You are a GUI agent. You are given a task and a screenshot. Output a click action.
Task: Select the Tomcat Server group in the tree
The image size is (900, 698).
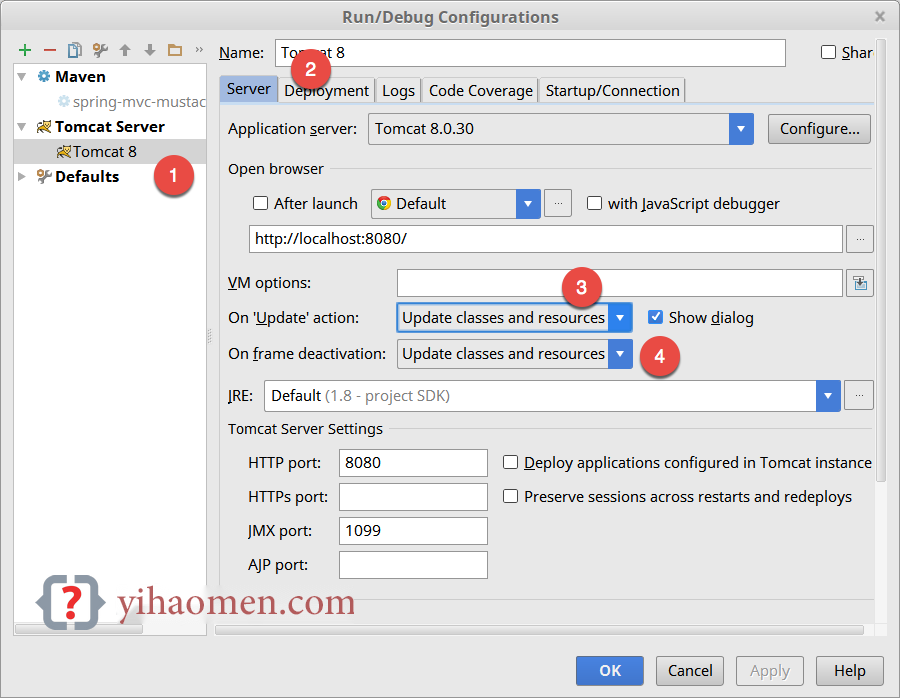[109, 127]
